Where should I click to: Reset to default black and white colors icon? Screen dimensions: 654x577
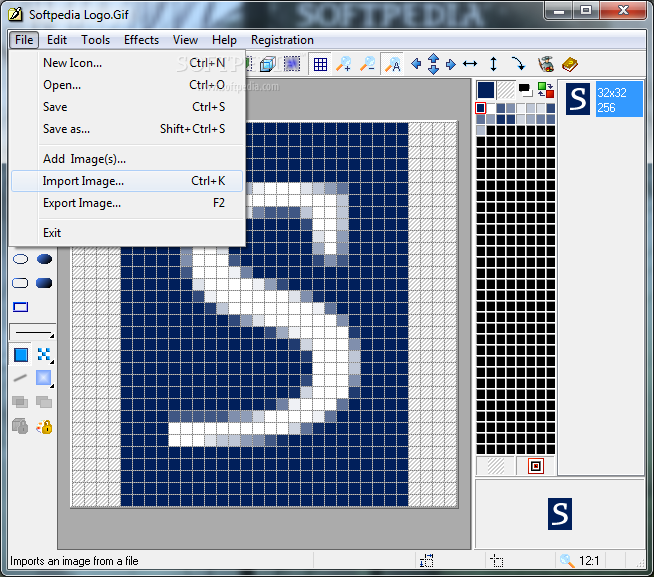click(525, 89)
